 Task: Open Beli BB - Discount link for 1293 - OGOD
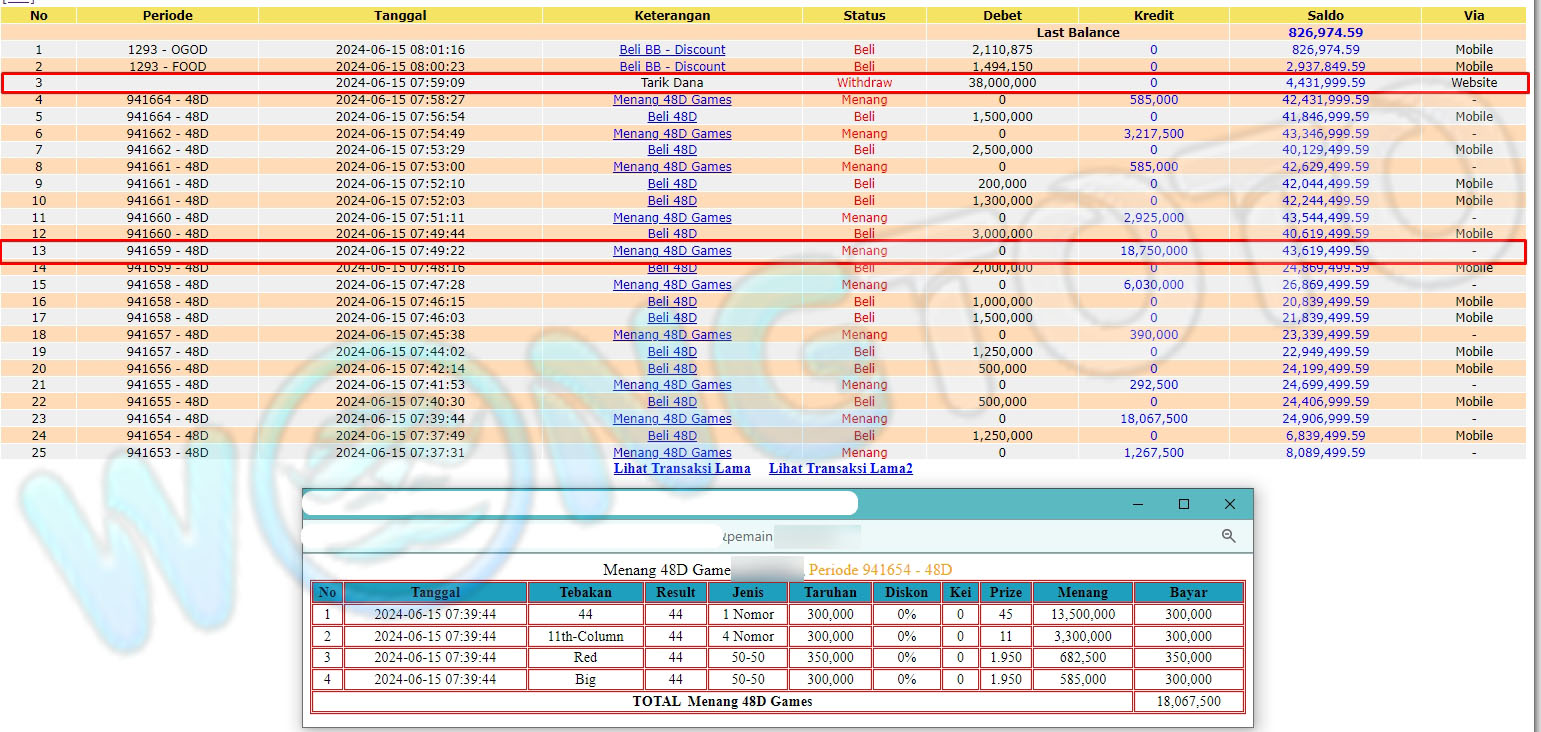(x=672, y=50)
